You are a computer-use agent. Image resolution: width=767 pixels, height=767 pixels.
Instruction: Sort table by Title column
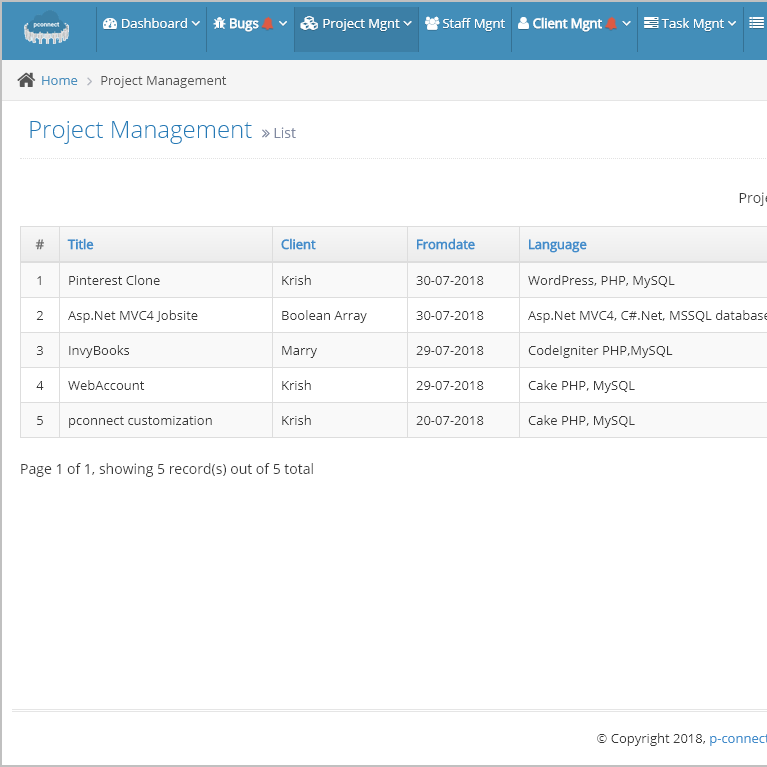tap(80, 244)
